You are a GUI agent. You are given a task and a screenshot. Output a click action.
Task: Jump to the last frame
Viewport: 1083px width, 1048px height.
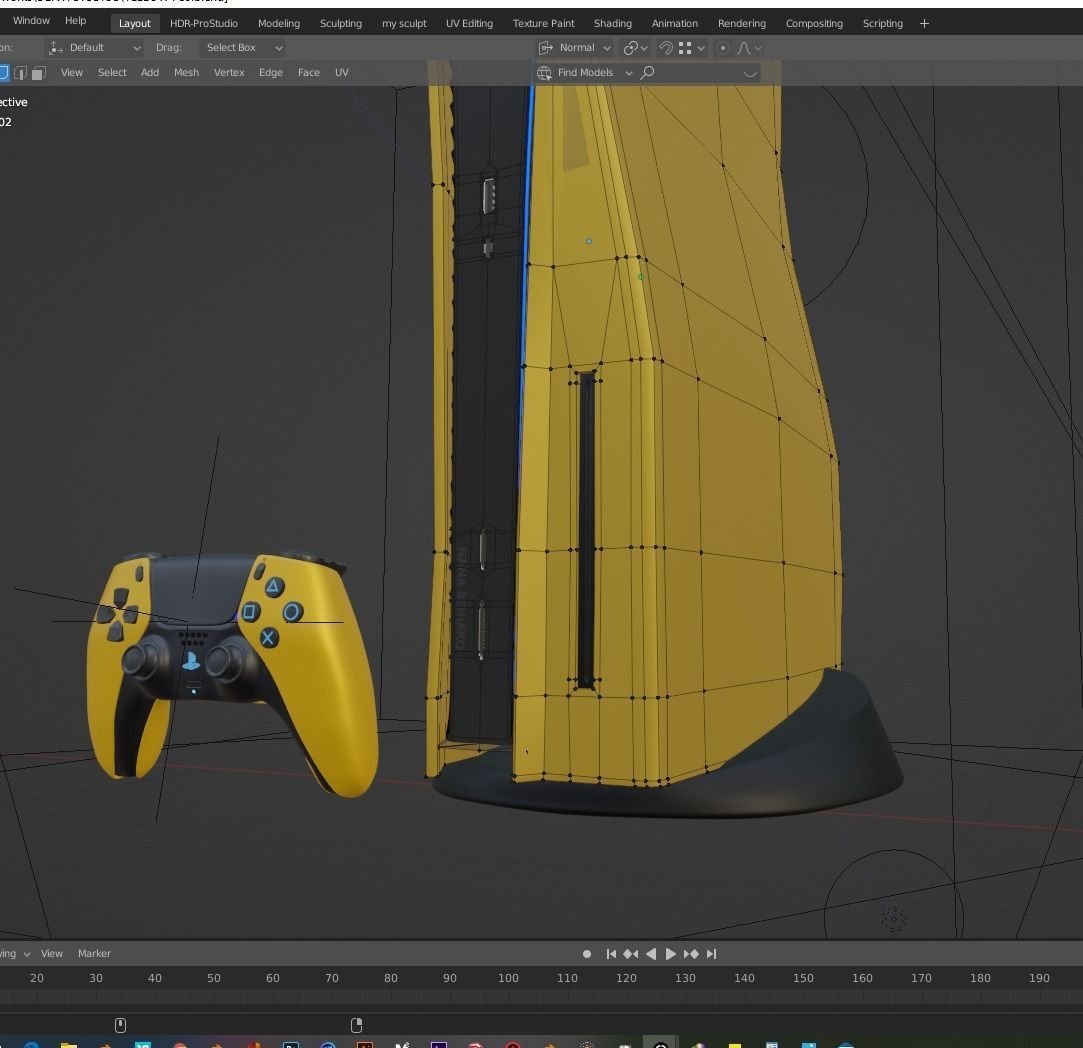tap(711, 954)
